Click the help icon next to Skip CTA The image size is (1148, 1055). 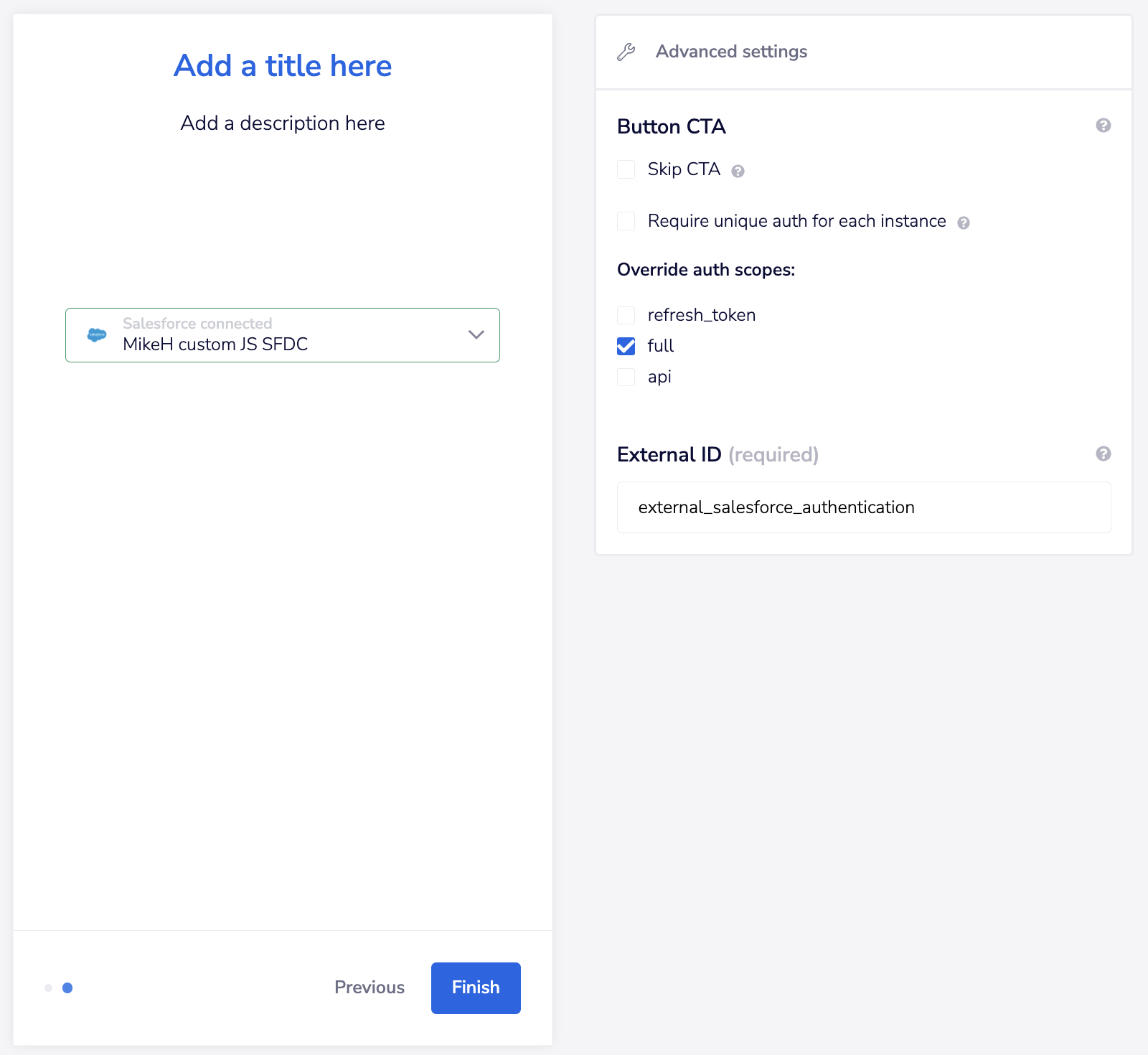(738, 171)
